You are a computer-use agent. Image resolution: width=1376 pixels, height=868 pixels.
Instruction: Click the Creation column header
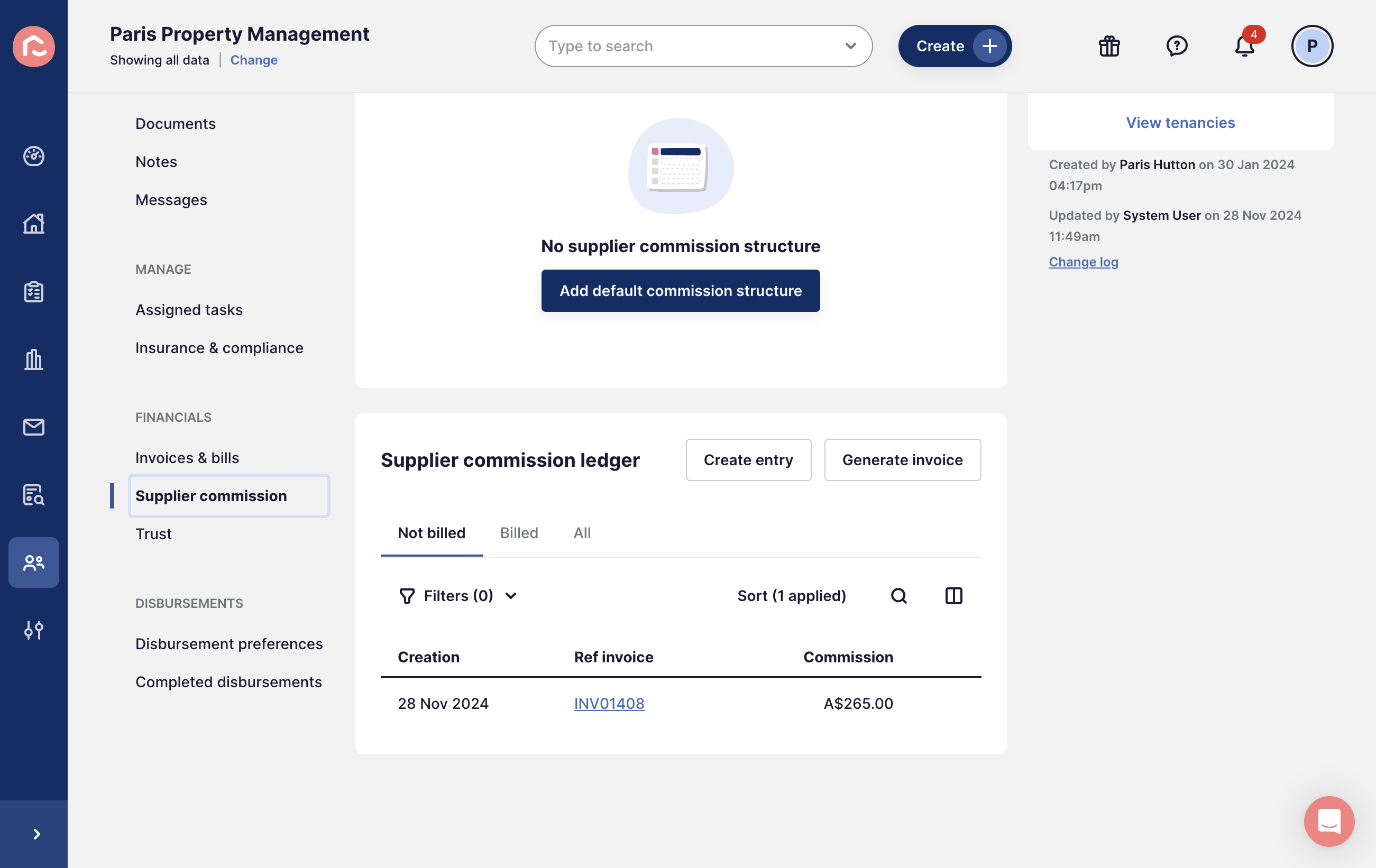428,657
